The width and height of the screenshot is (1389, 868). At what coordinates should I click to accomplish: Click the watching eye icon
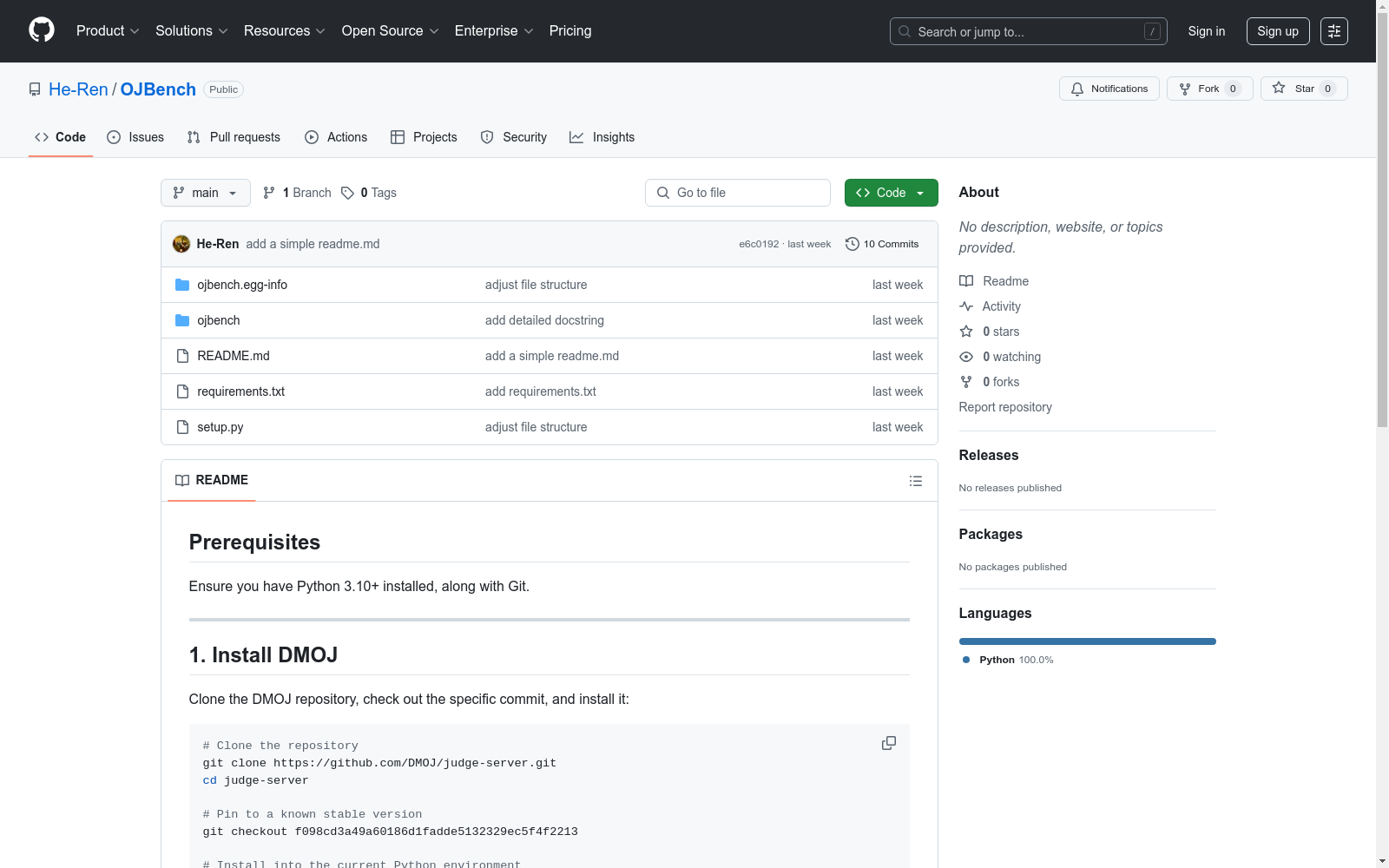[966, 357]
